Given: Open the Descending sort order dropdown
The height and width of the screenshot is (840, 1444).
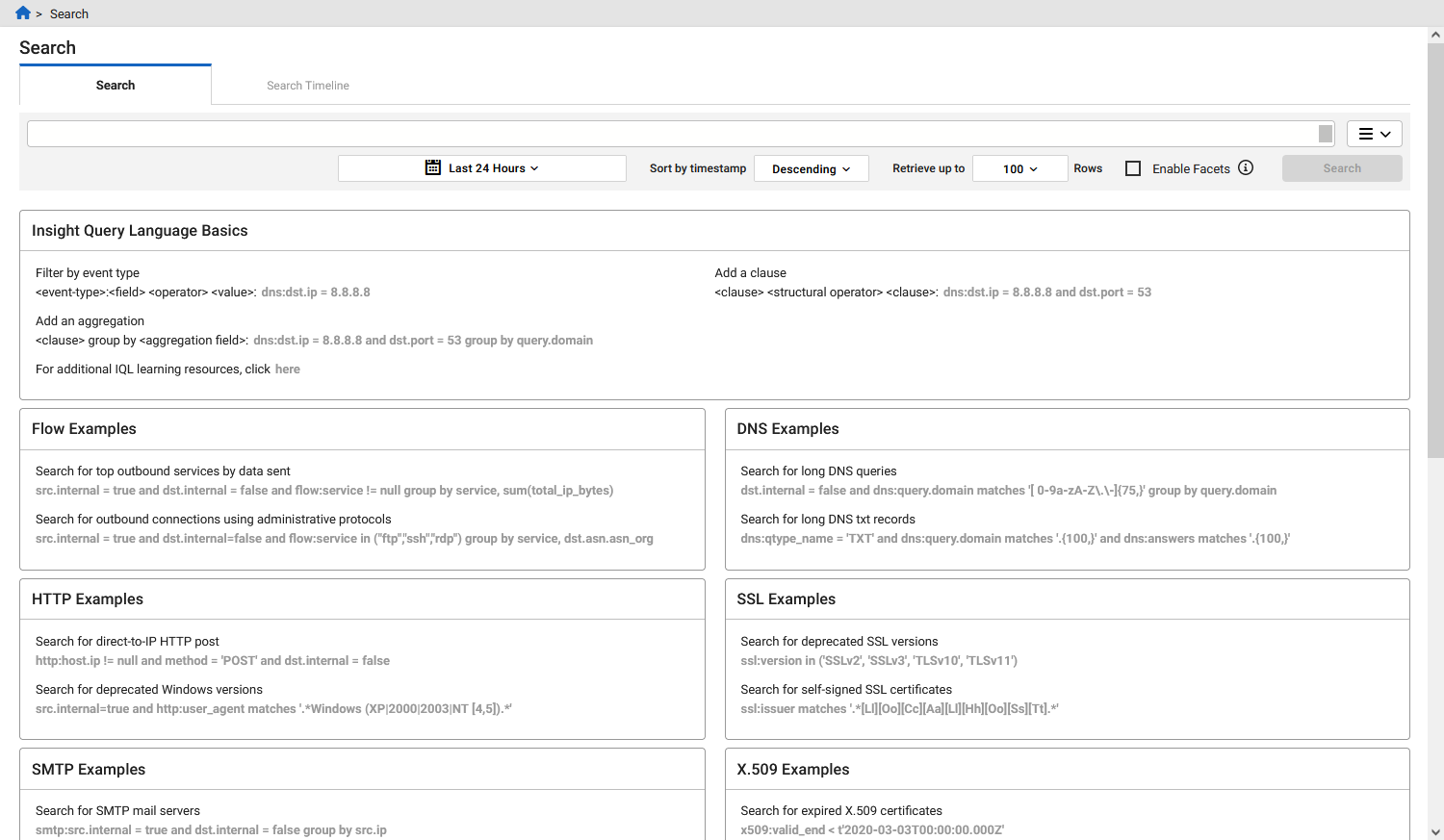Looking at the screenshot, I should 811,168.
